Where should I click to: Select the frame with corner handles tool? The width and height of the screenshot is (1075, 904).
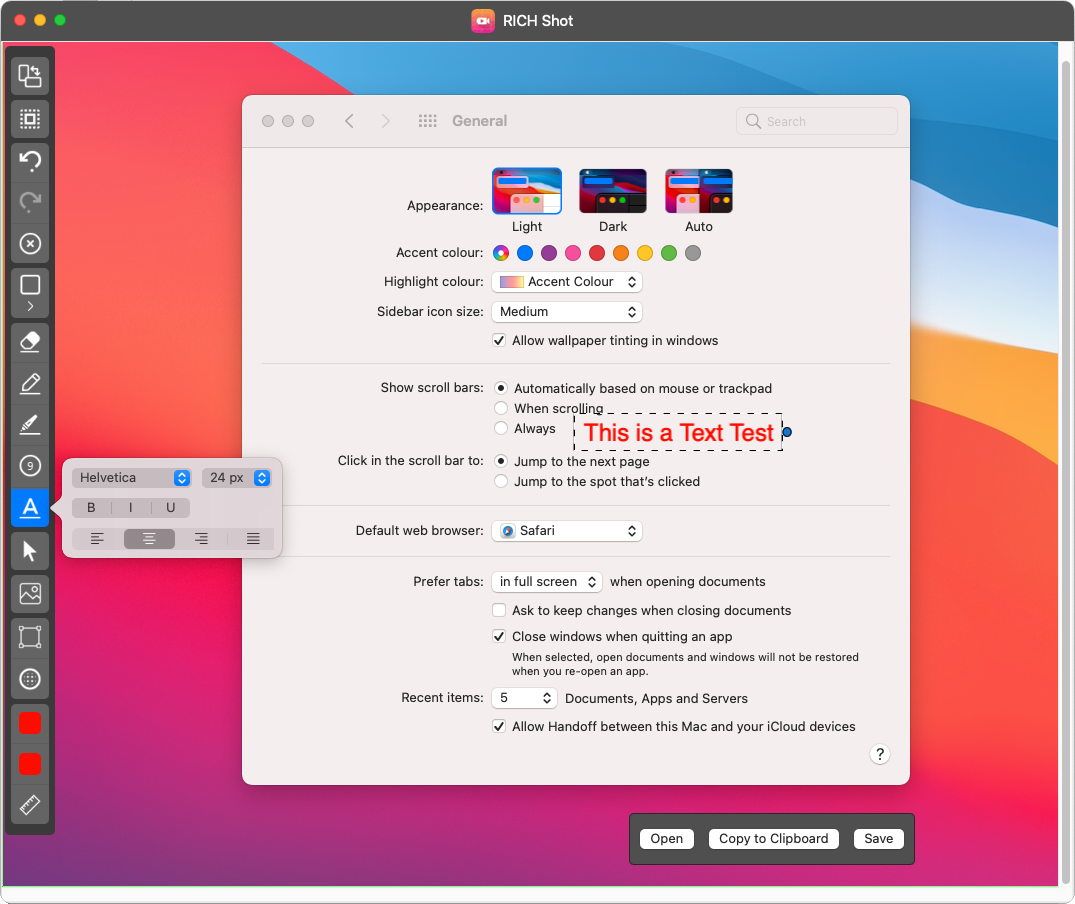tap(29, 637)
